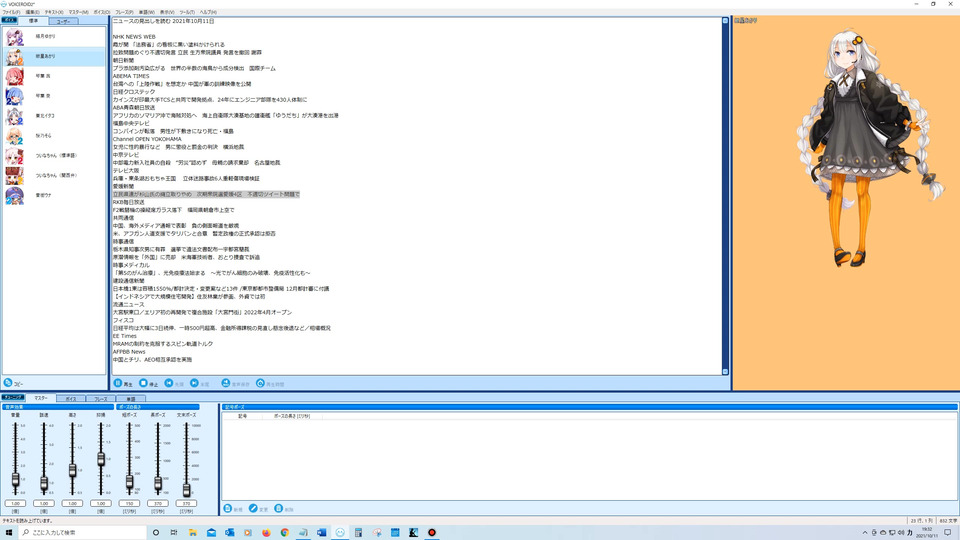Image resolution: width=960 pixels, height=540 pixels.
Task: Click the 記号 column header in pause table
Action: 242,416
